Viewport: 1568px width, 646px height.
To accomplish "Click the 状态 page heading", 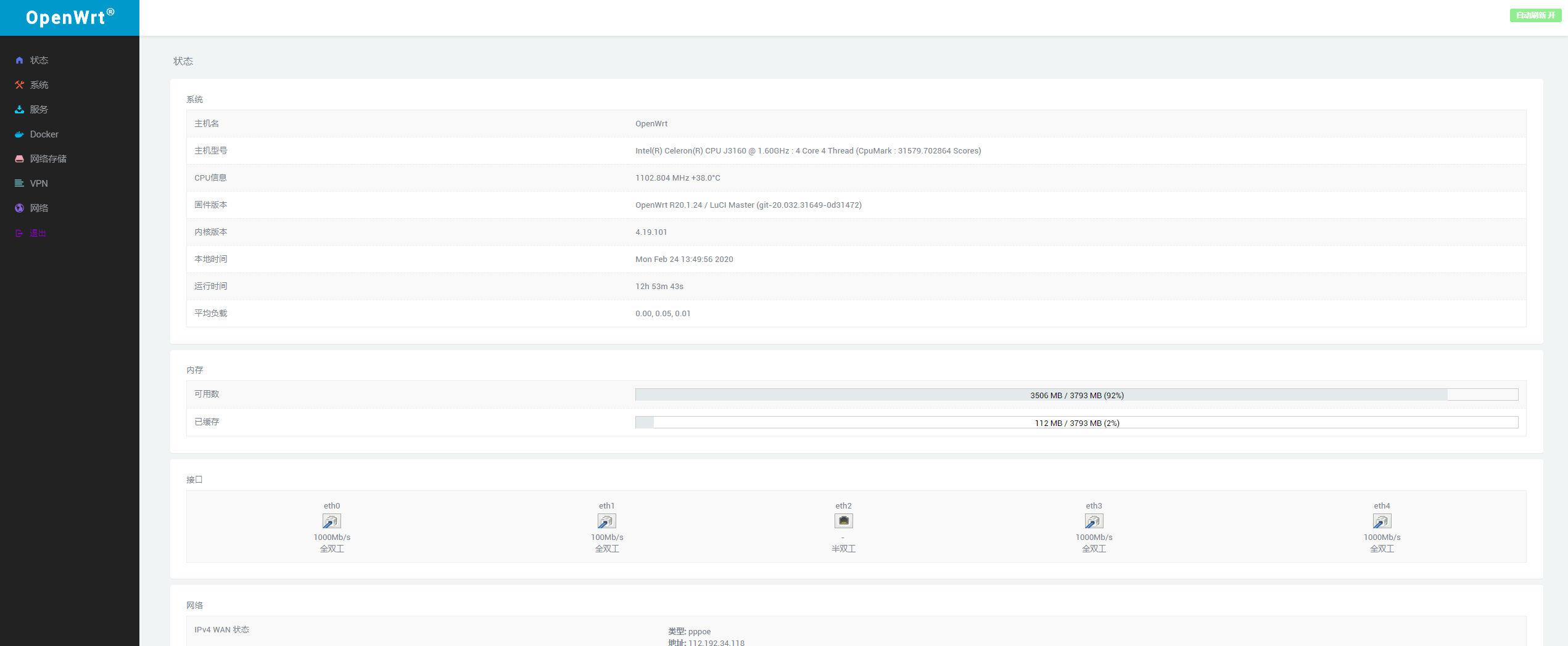I will pyautogui.click(x=183, y=61).
